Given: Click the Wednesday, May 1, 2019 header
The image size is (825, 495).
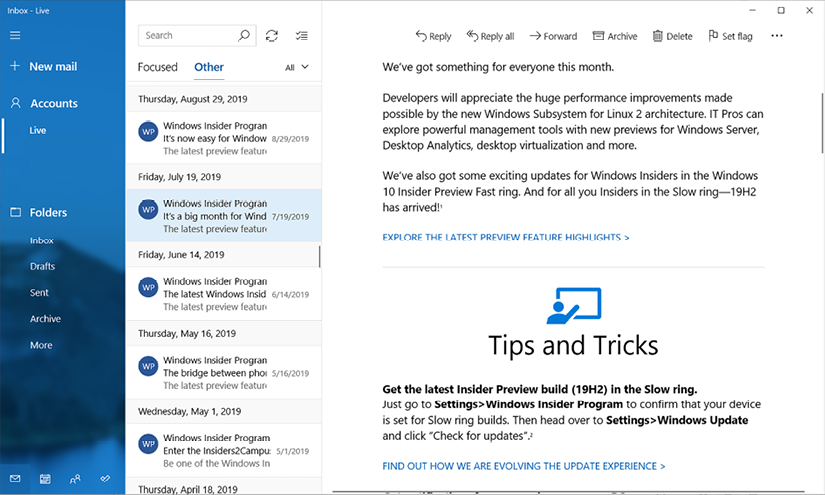Looking at the screenshot, I should tap(224, 411).
